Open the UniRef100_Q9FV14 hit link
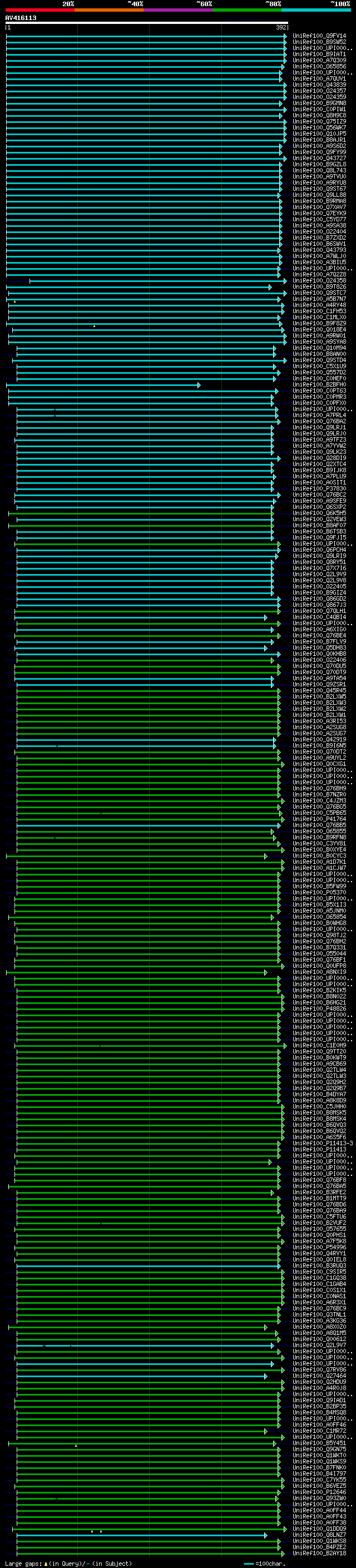 coord(319,36)
